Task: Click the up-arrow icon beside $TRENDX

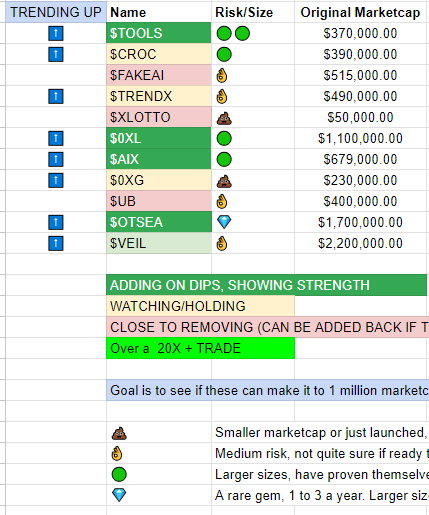Action: point(56,97)
